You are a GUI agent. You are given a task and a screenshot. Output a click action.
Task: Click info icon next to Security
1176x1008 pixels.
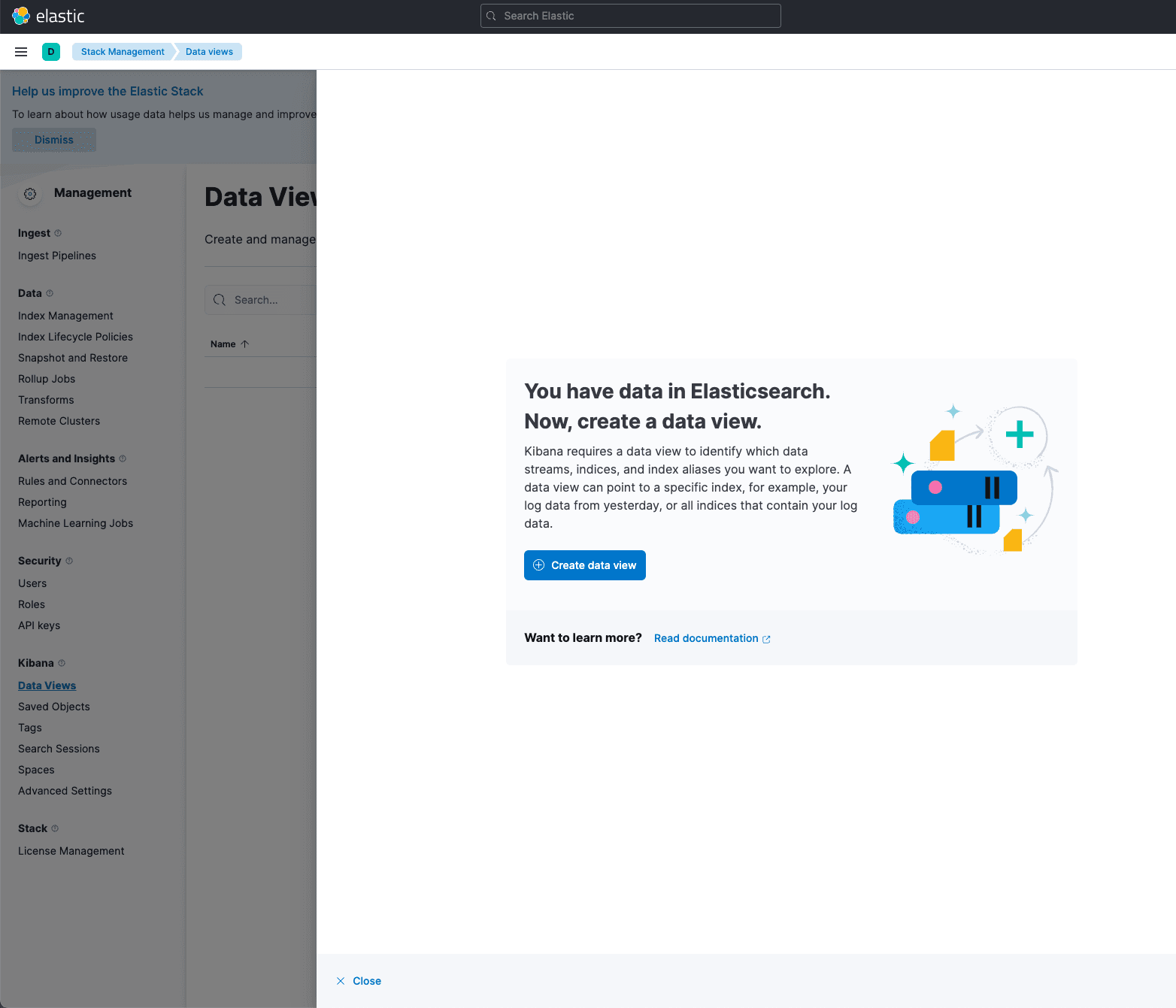click(x=69, y=561)
